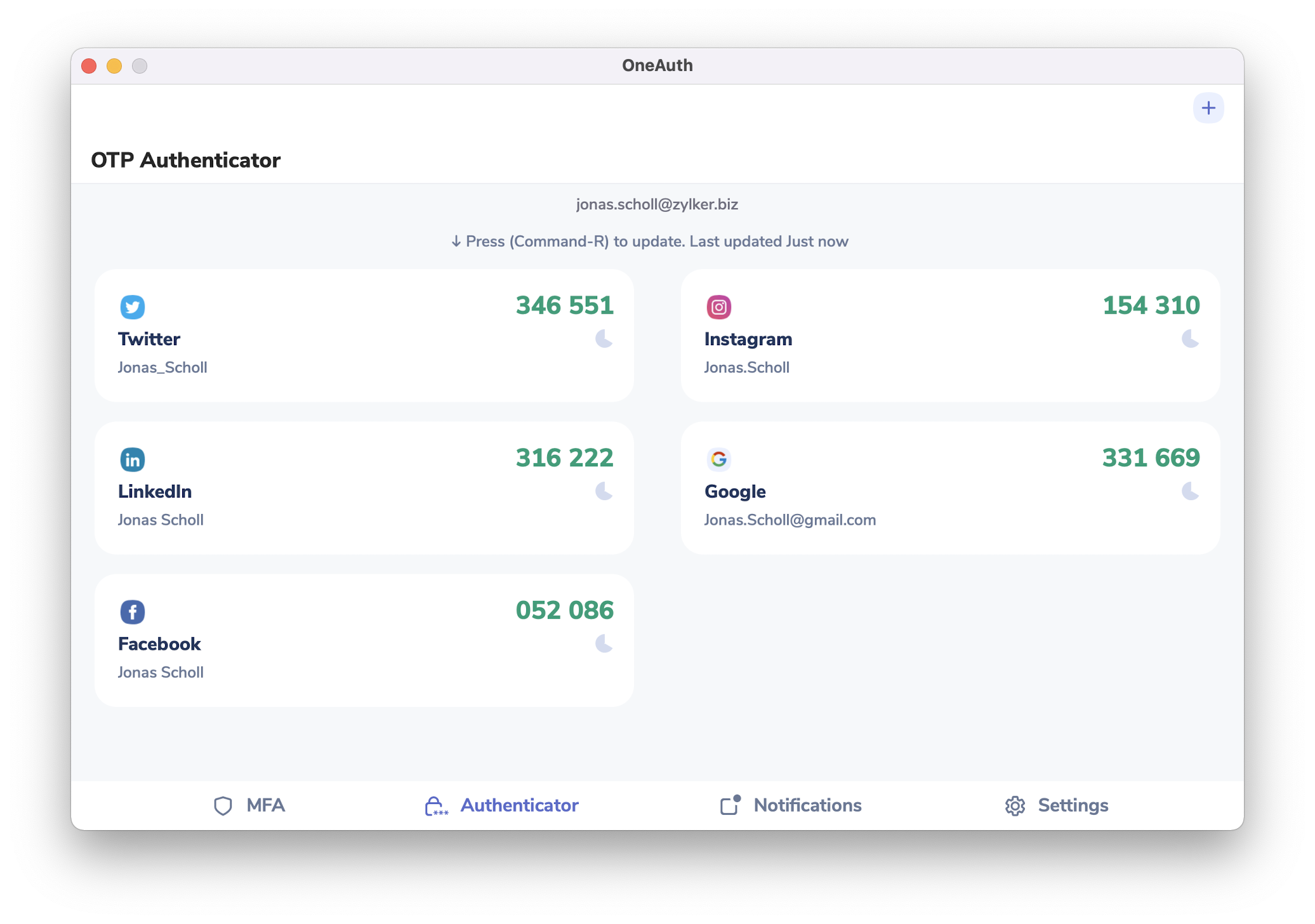This screenshot has width=1315, height=924.
Task: Click the OneAuth window title
Action: (x=657, y=65)
